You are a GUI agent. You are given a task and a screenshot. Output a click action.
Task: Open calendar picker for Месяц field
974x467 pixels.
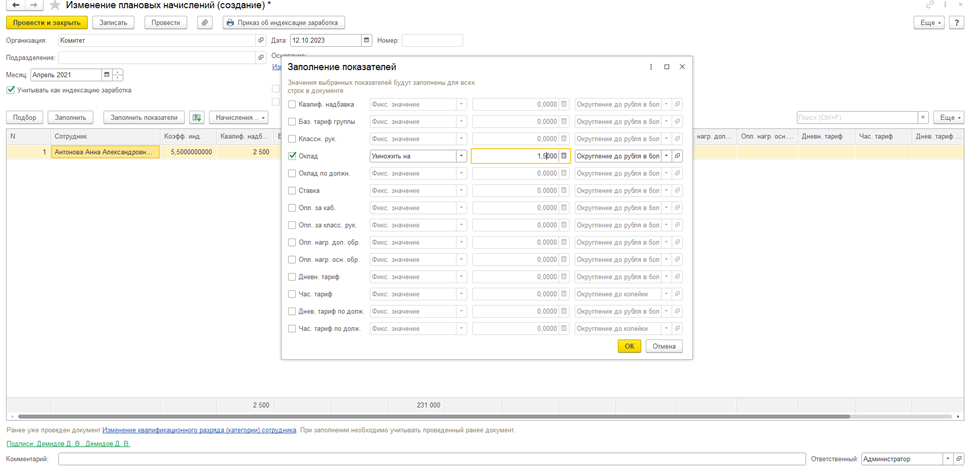[x=107, y=75]
